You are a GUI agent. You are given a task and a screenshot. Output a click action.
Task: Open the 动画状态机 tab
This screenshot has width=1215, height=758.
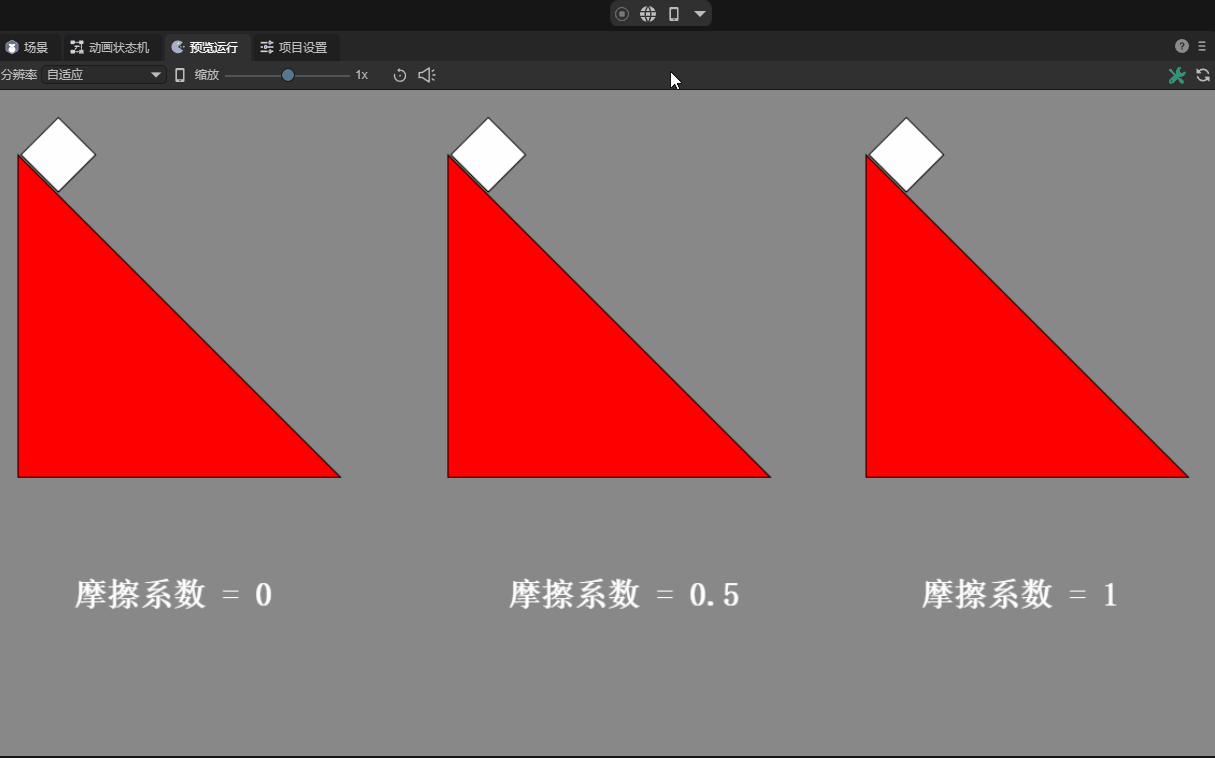click(110, 47)
